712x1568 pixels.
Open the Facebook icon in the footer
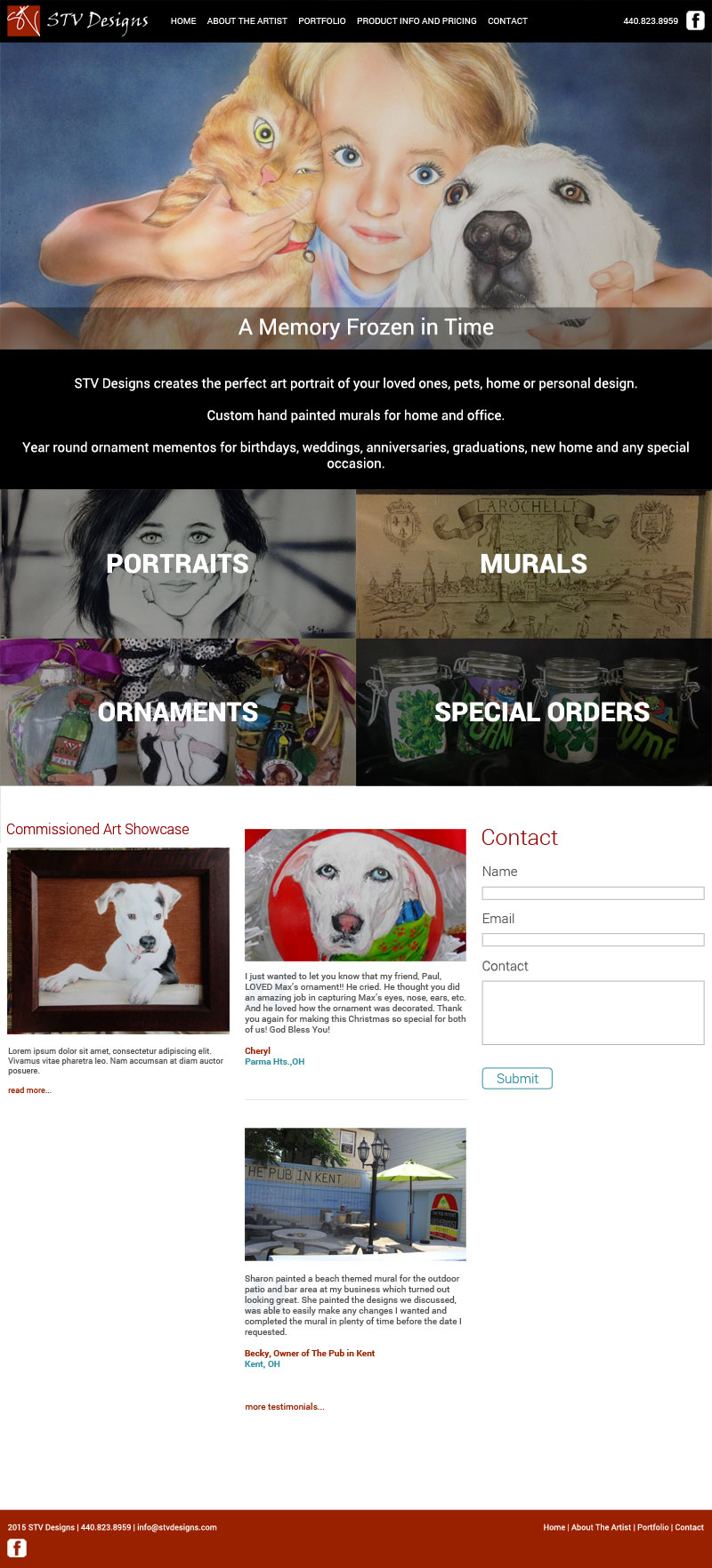17,1548
